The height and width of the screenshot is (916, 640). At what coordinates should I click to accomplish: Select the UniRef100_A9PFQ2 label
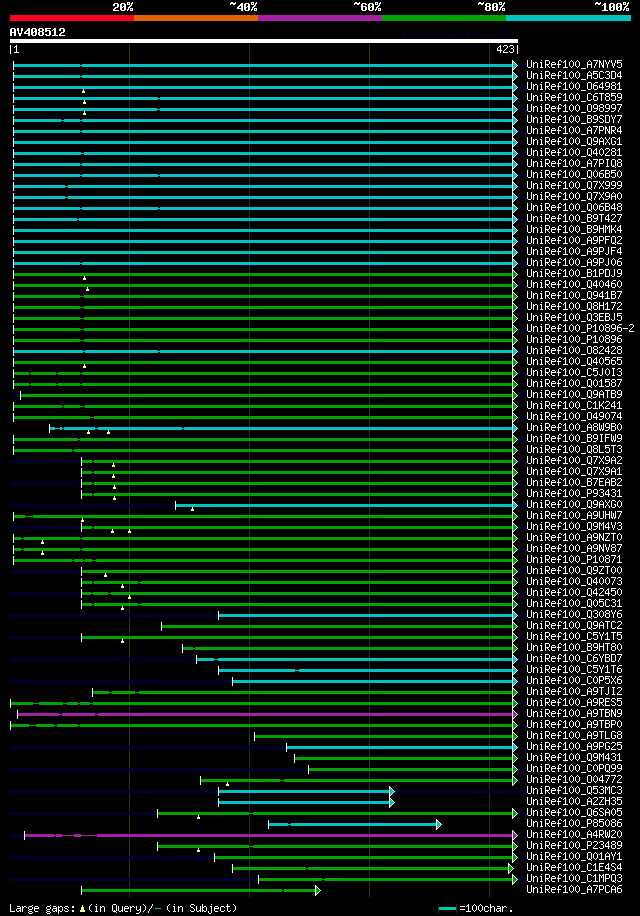[x=574, y=240]
